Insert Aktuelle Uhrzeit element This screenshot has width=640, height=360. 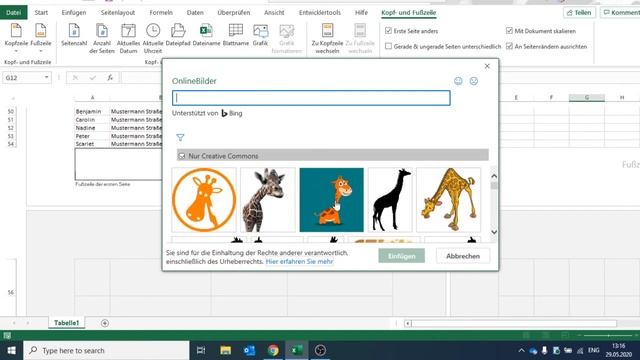coord(153,38)
